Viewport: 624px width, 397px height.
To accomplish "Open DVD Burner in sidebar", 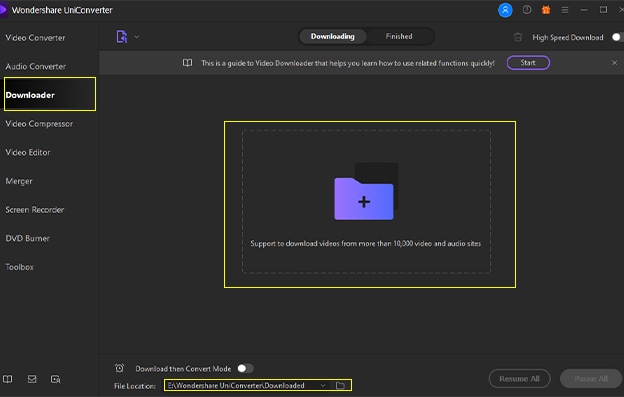I will pos(27,238).
